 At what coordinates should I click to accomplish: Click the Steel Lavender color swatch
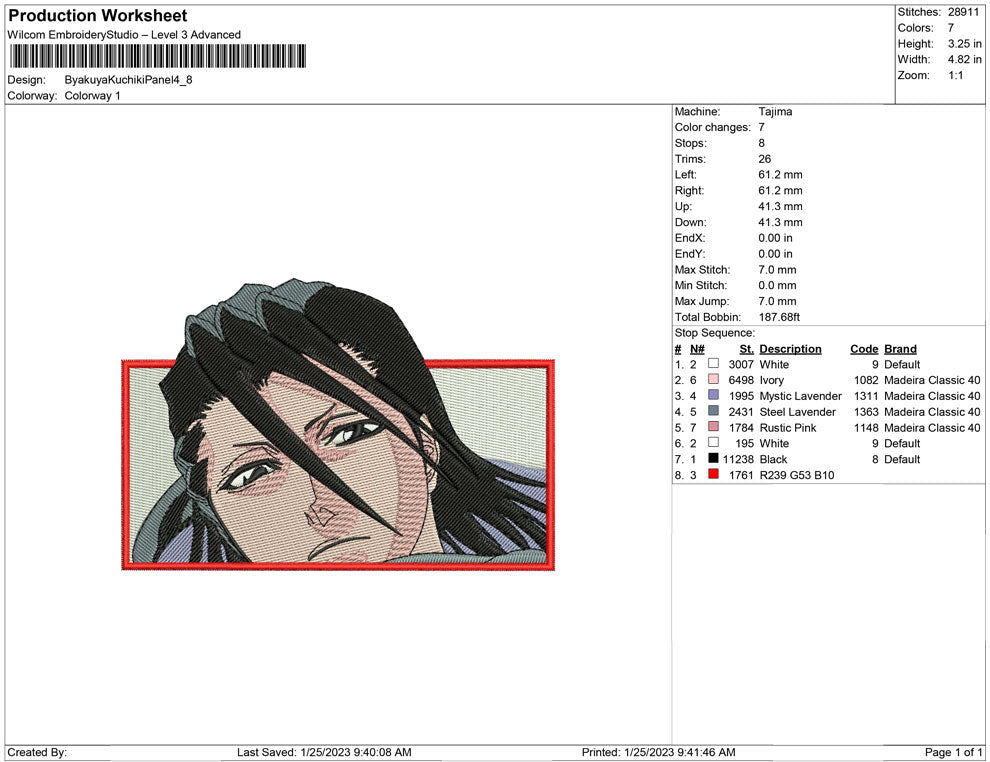click(713, 411)
